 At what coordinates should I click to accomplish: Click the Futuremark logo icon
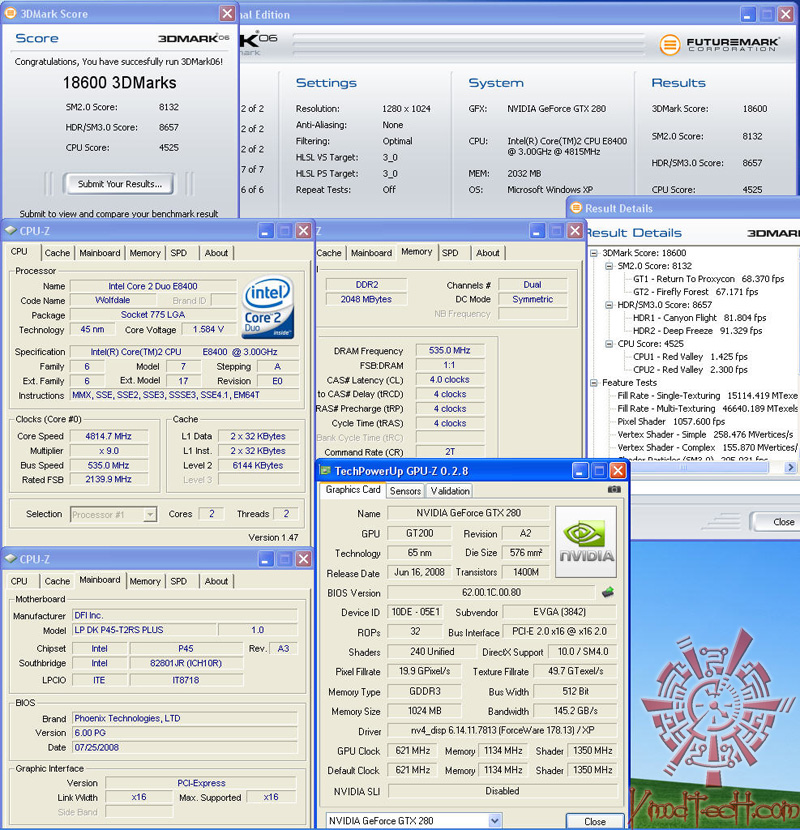coord(670,44)
